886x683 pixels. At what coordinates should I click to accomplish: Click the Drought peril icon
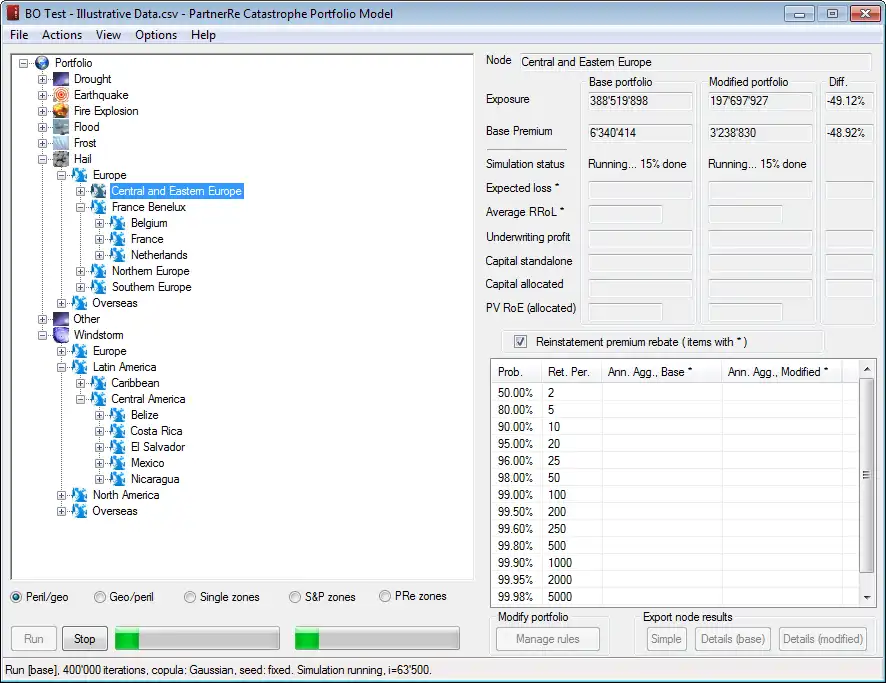point(61,79)
